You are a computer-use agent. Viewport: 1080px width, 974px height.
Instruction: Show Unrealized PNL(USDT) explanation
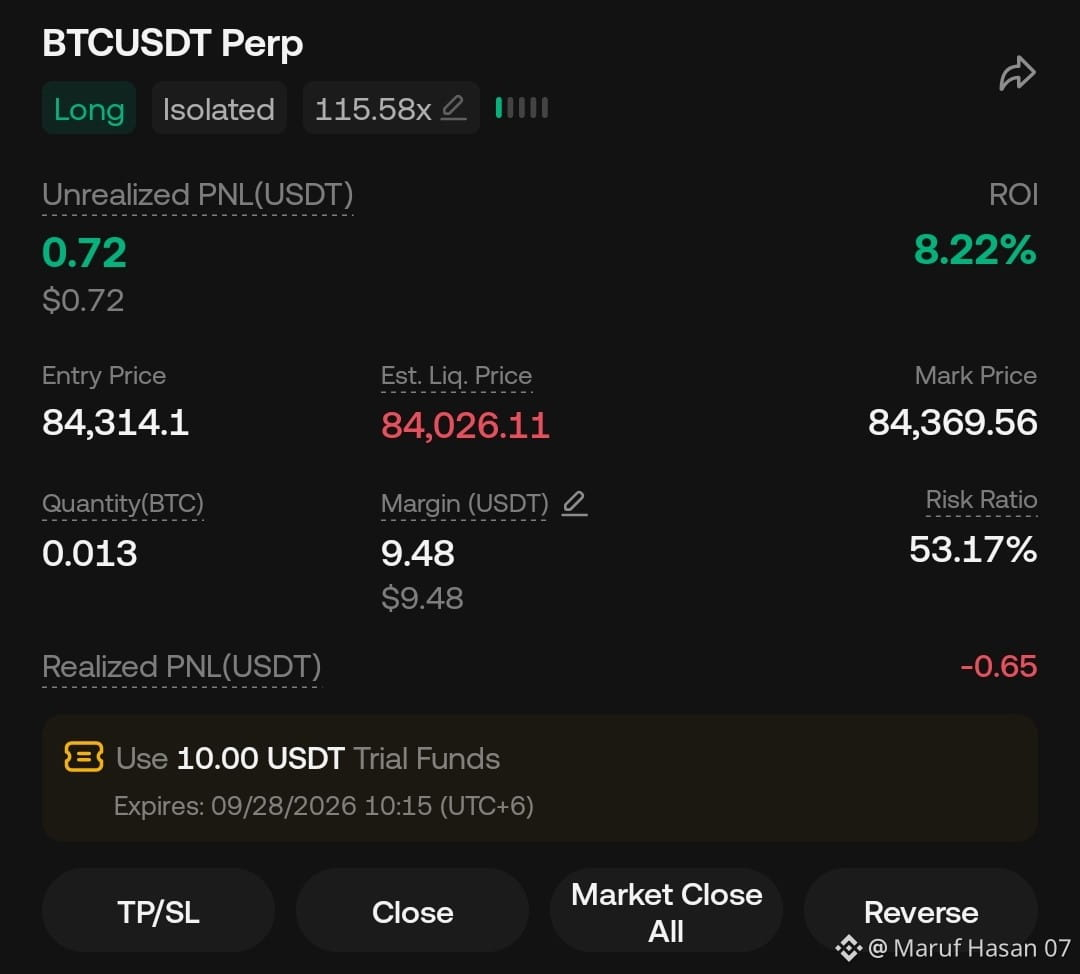click(x=198, y=195)
